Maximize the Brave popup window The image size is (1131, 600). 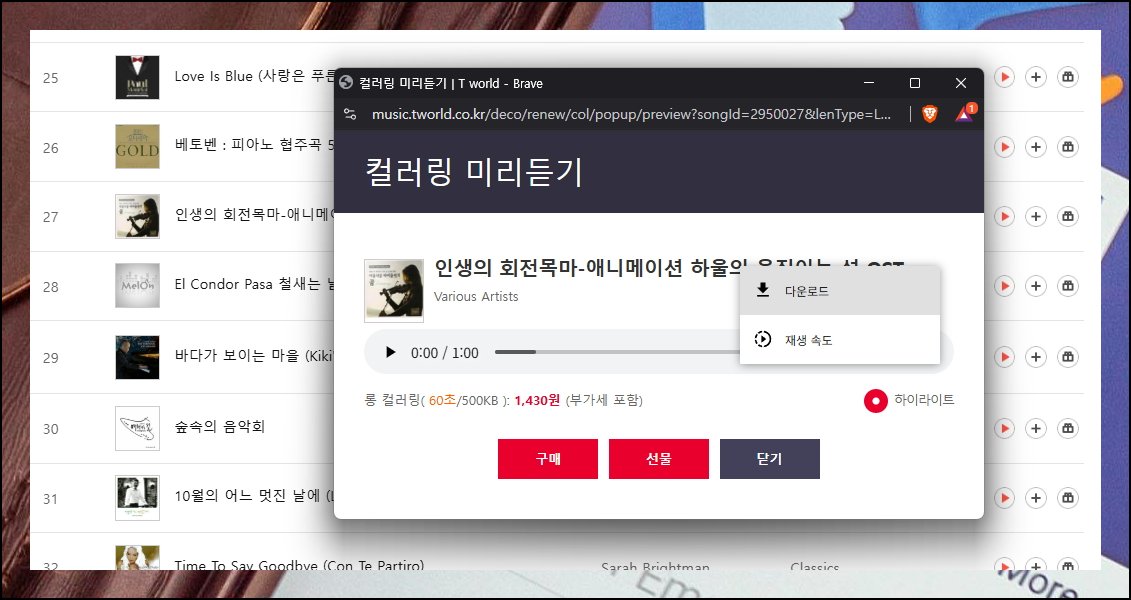(x=915, y=83)
